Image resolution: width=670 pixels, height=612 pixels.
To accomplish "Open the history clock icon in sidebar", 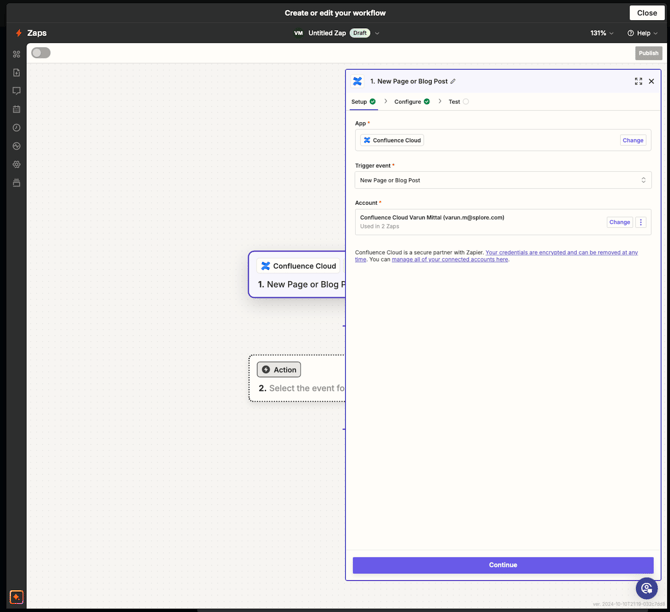I will pyautogui.click(x=16, y=128).
